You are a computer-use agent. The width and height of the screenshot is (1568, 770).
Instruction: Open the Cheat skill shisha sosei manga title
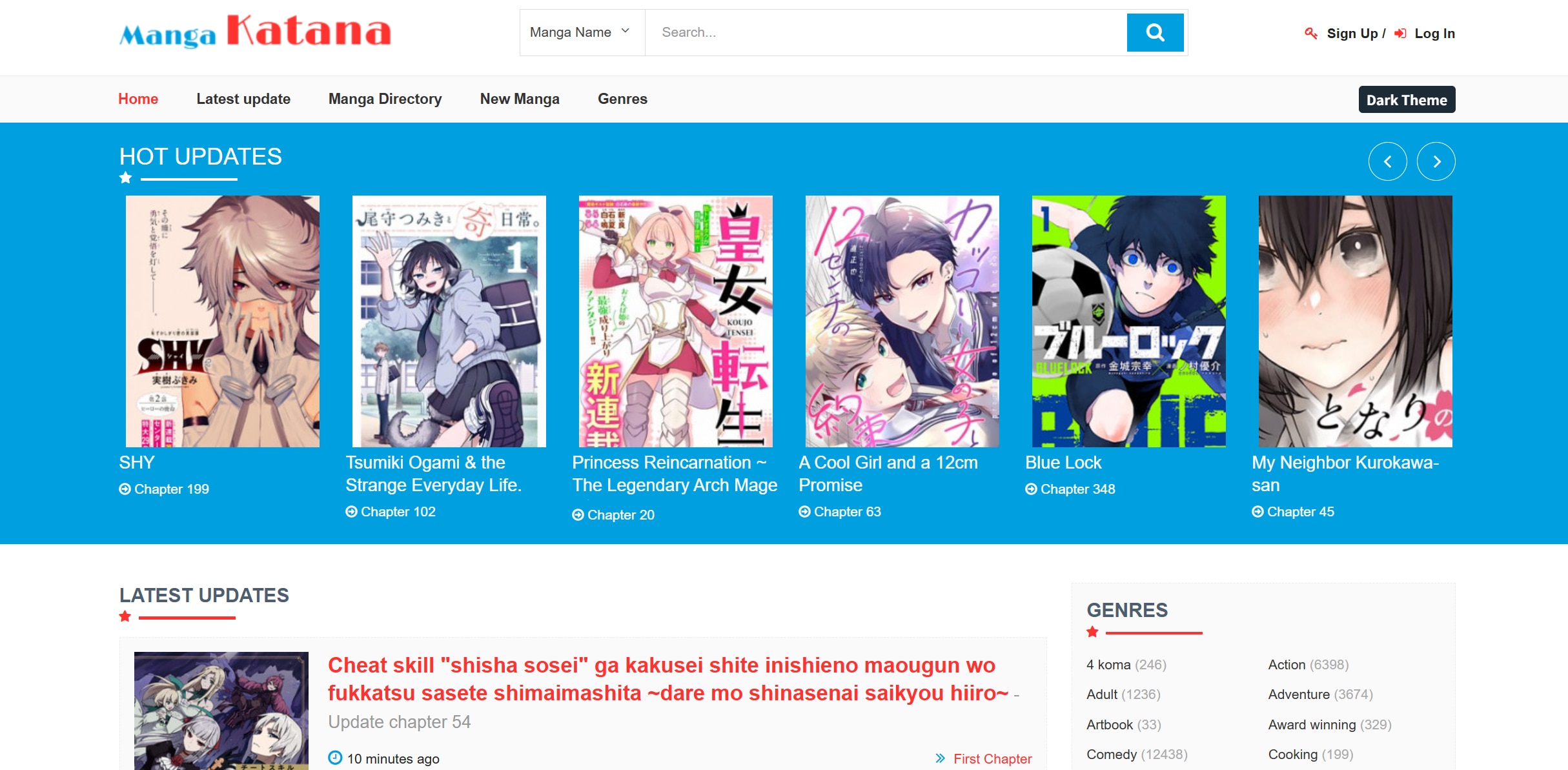[x=668, y=679]
